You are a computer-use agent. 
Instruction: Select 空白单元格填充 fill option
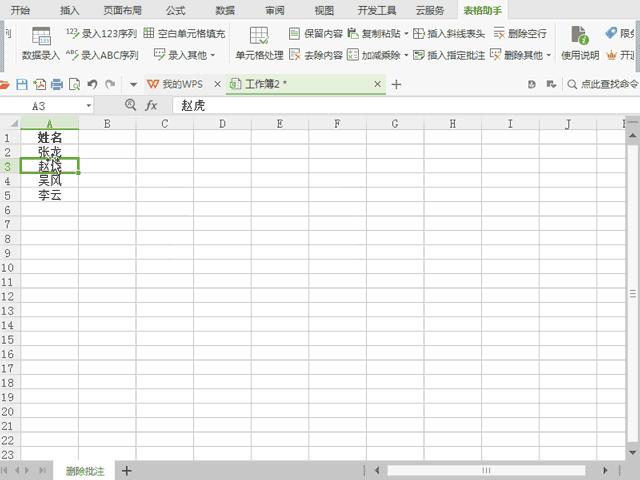pyautogui.click(x=184, y=33)
